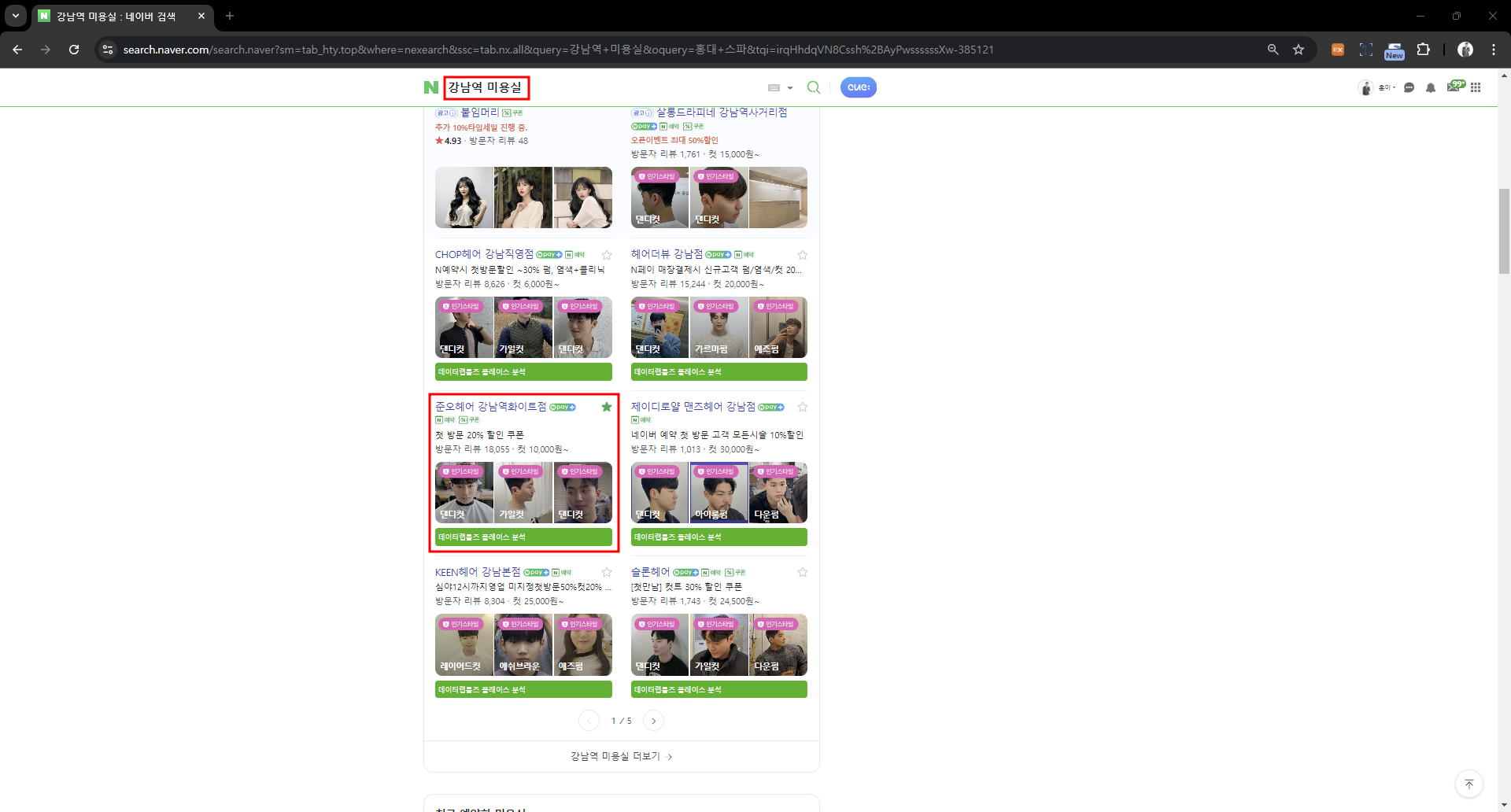This screenshot has height=812, width=1511.
Task: Open 애쉬브라운 thumbnail under KEEN헤어
Action: [523, 644]
